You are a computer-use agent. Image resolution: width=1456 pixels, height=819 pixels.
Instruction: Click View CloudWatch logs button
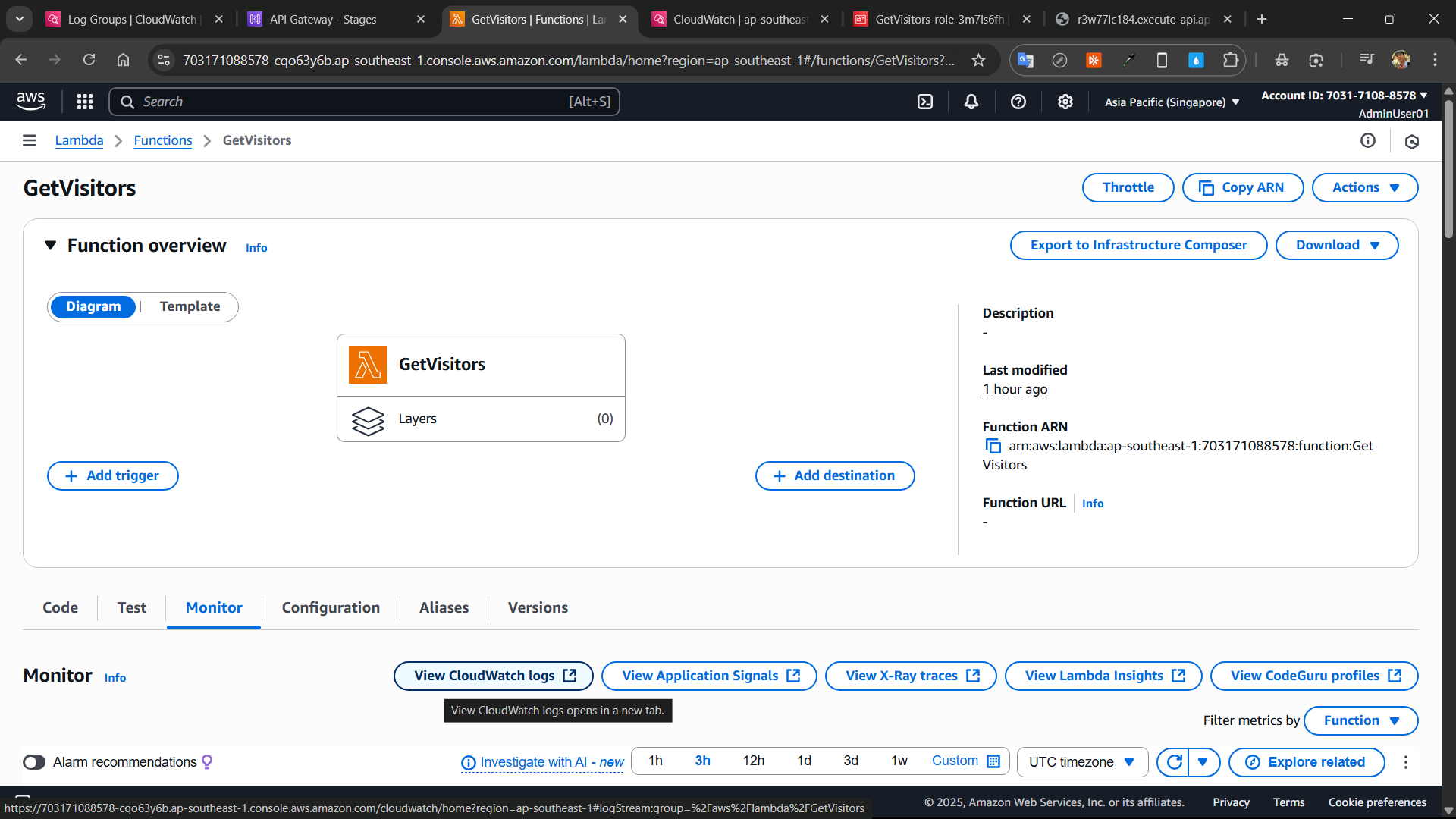click(494, 676)
